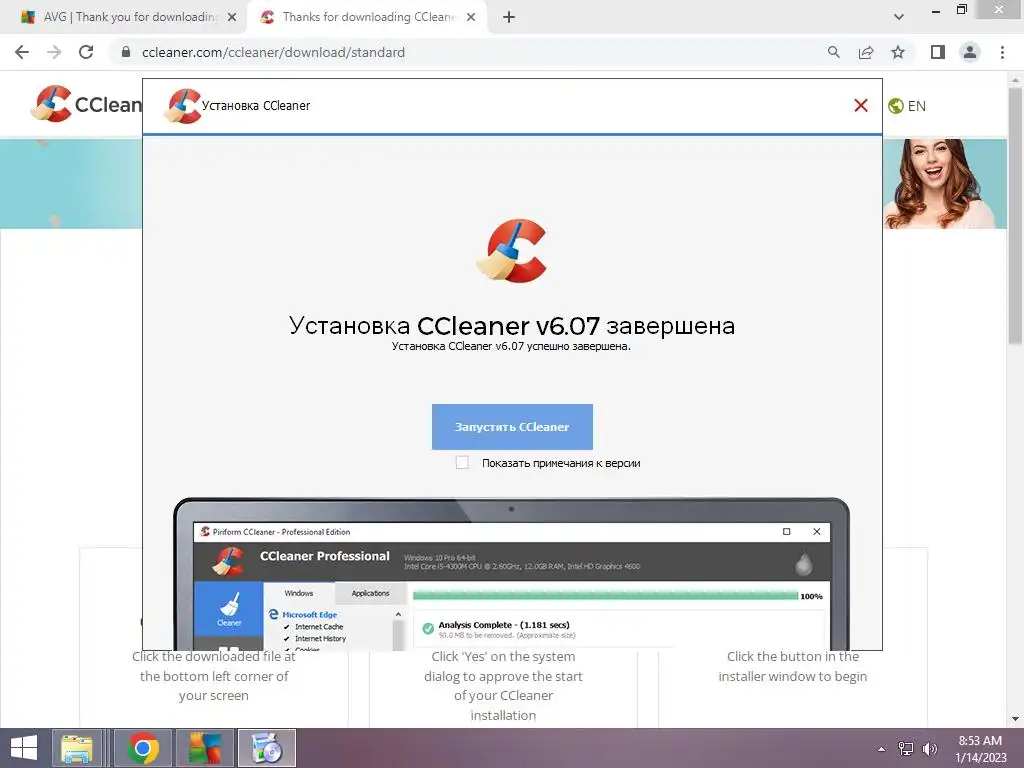Click the Установка CCleaner v6.07 завершена heading
This screenshot has height=768, width=1024.
click(x=512, y=325)
